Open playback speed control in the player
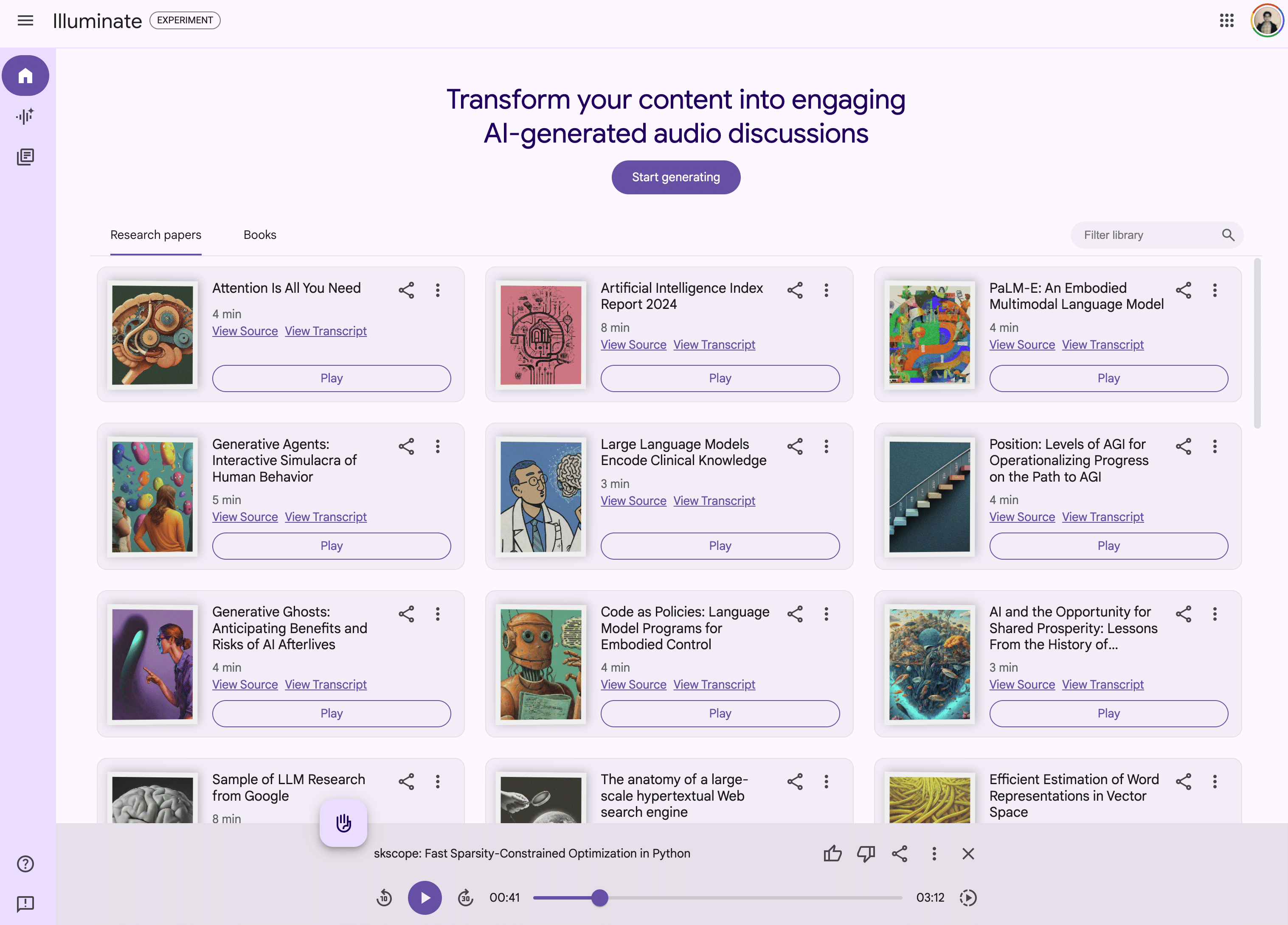Viewport: 1288px width, 925px height. point(968,898)
